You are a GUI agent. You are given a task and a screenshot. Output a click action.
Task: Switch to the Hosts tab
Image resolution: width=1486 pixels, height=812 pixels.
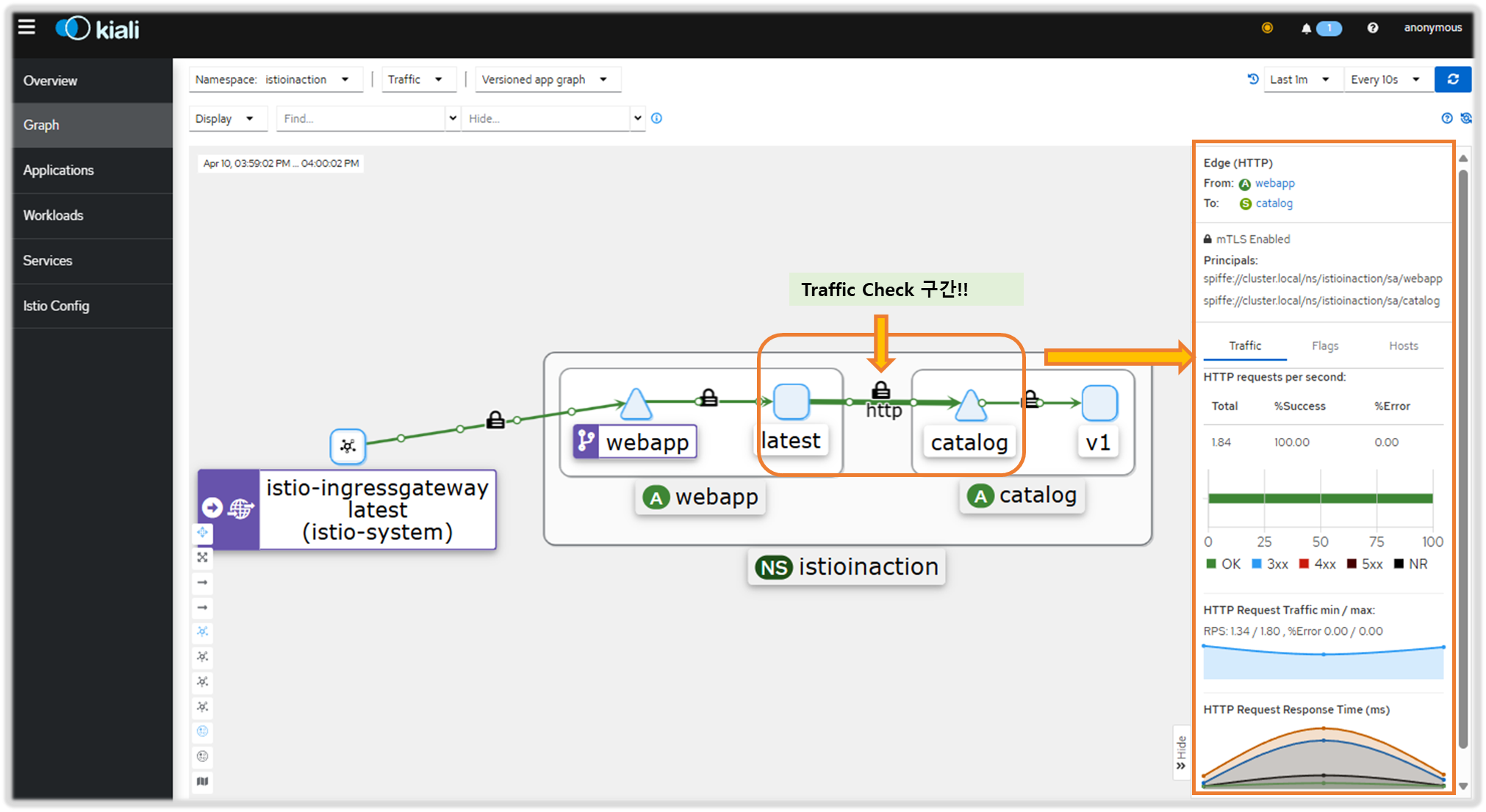1403,345
